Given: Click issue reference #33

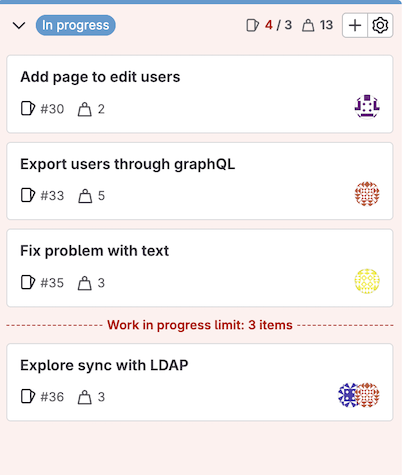Looking at the screenshot, I should click(x=52, y=196).
